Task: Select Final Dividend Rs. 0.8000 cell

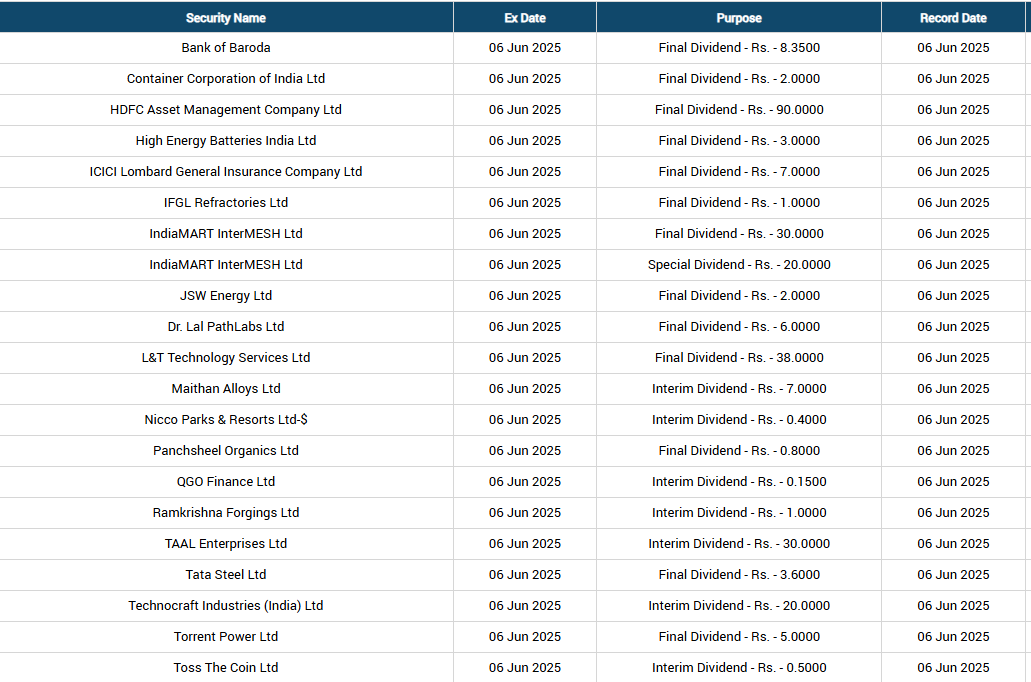Action: point(739,450)
